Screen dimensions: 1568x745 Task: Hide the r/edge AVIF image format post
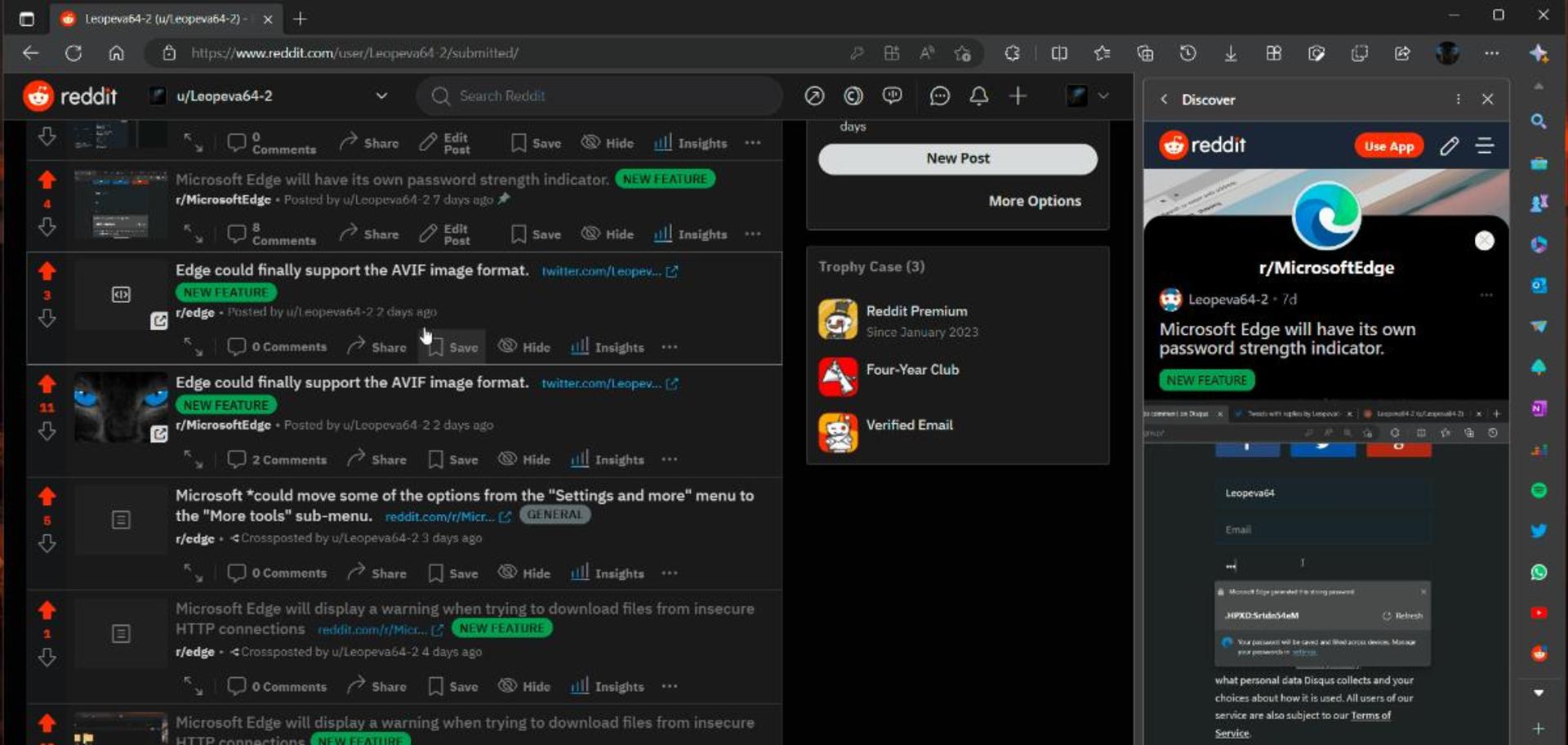click(524, 347)
